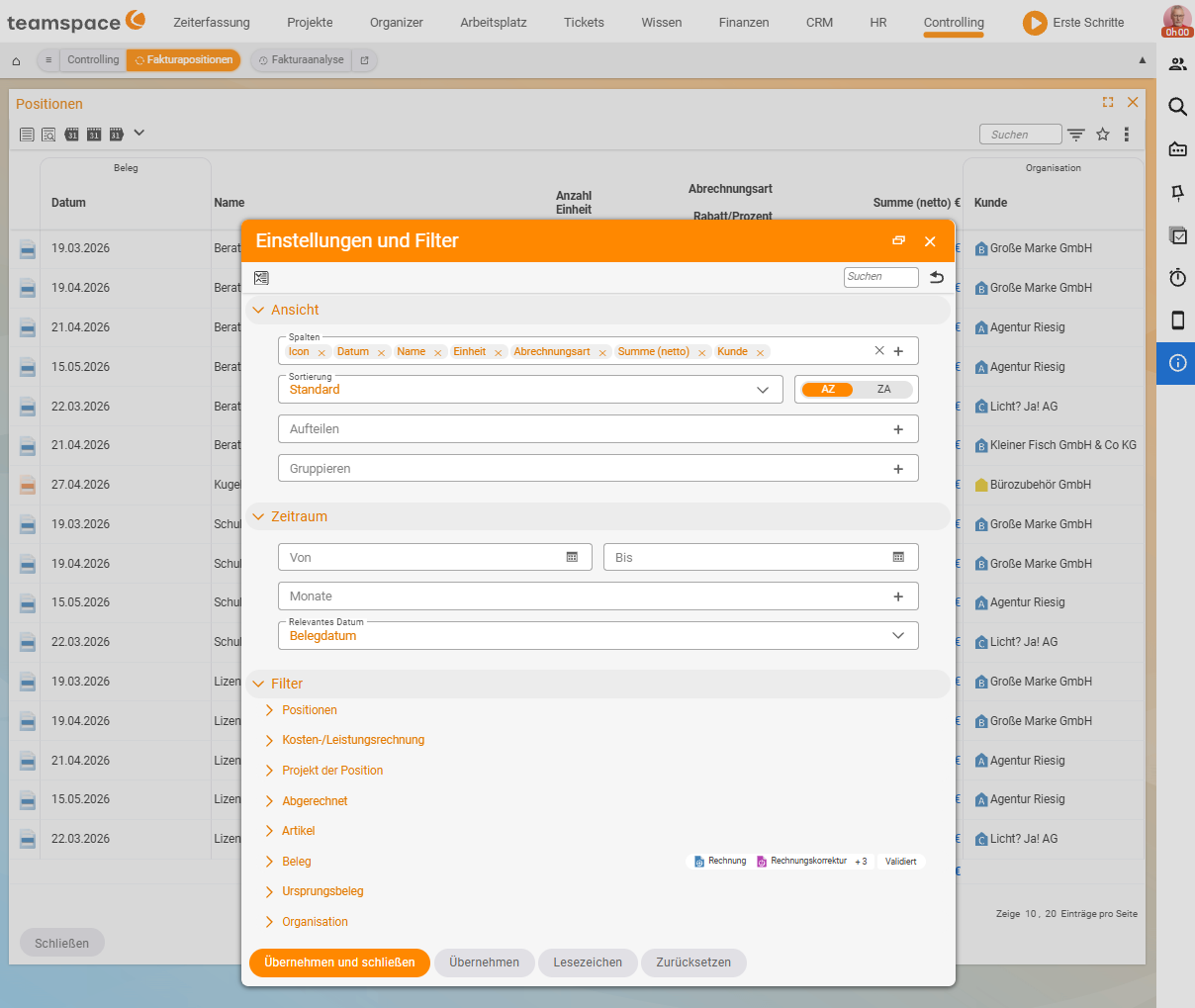Select the first calendar 31 icon in the Positionen toolbar
The width and height of the screenshot is (1195, 1008).
71,135
